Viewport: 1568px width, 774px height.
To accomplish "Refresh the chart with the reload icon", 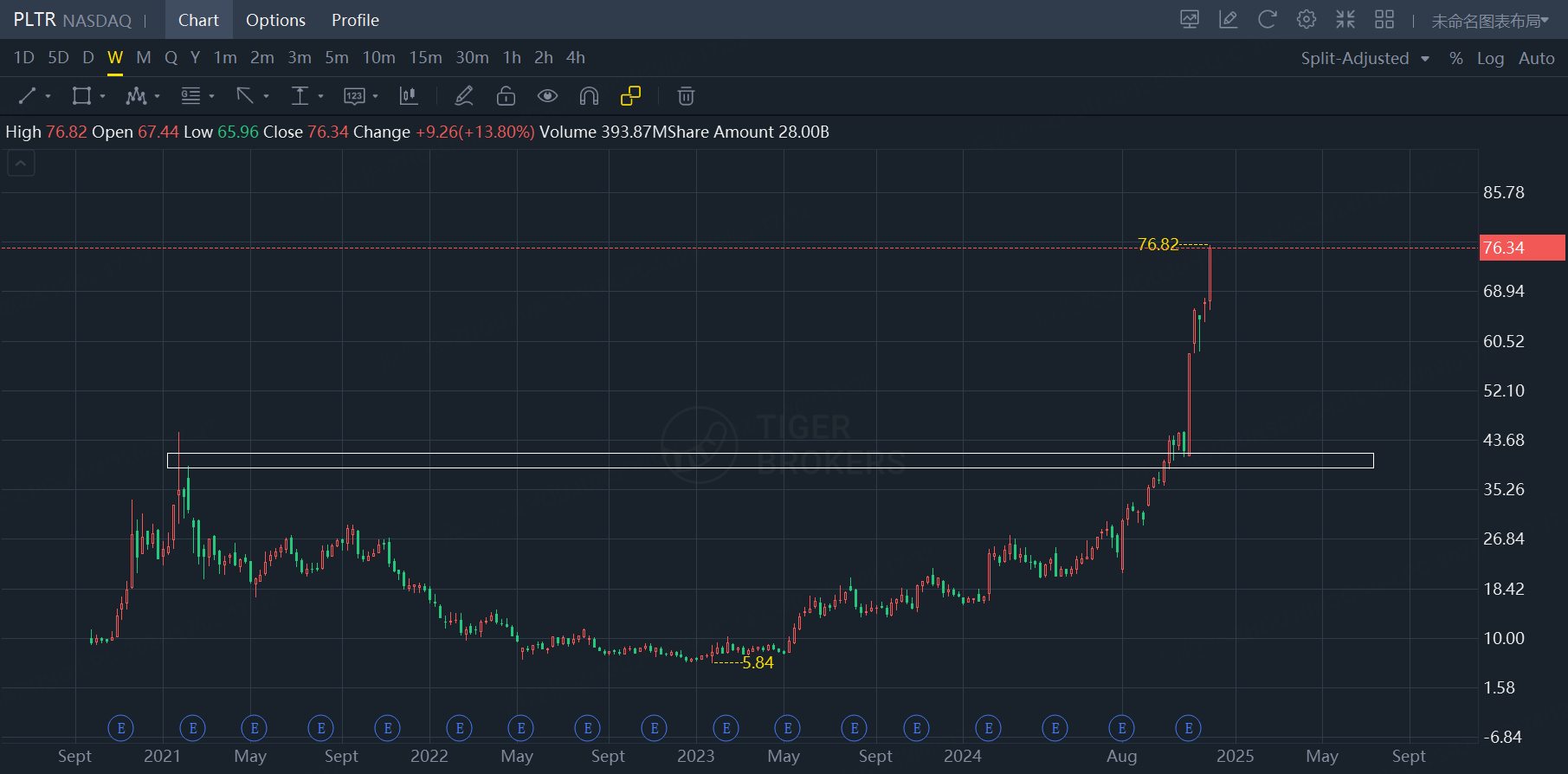I will [x=1268, y=19].
